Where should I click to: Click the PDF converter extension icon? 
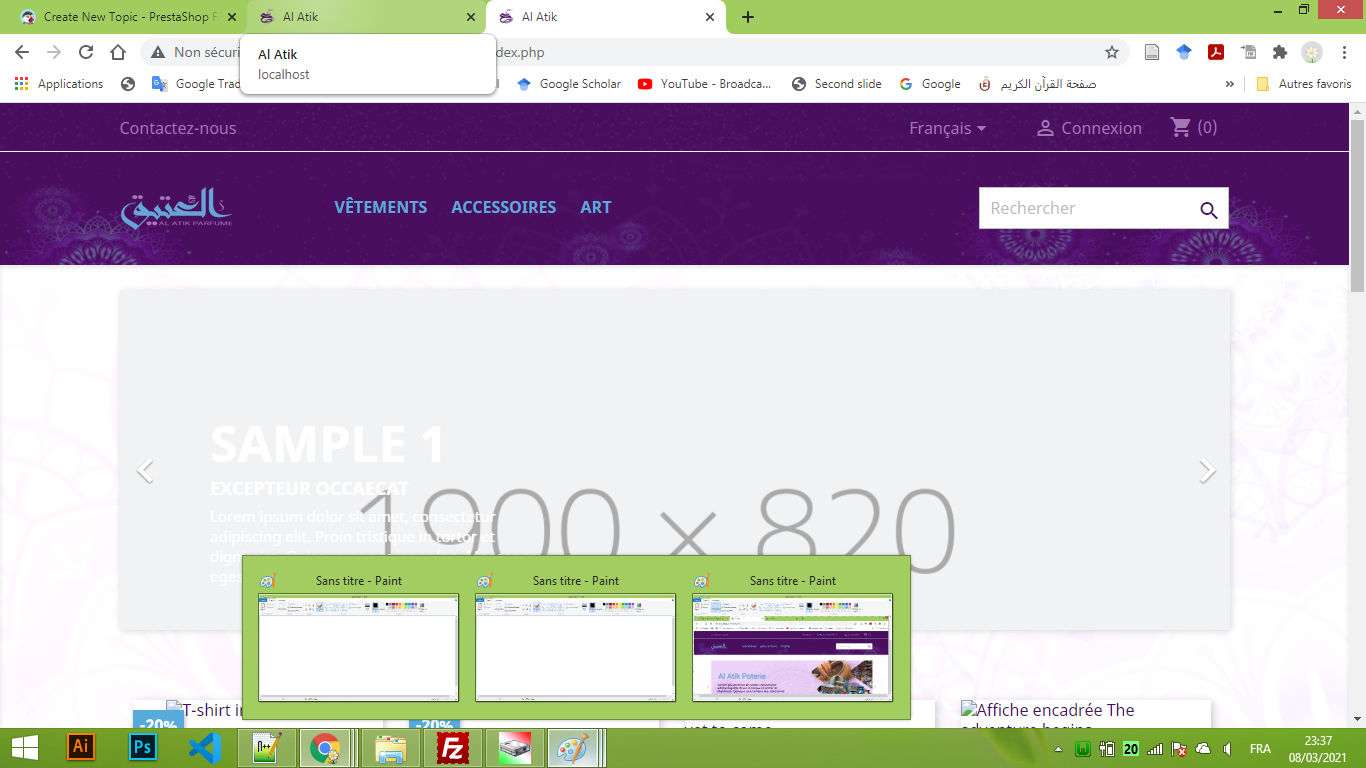(x=1248, y=52)
